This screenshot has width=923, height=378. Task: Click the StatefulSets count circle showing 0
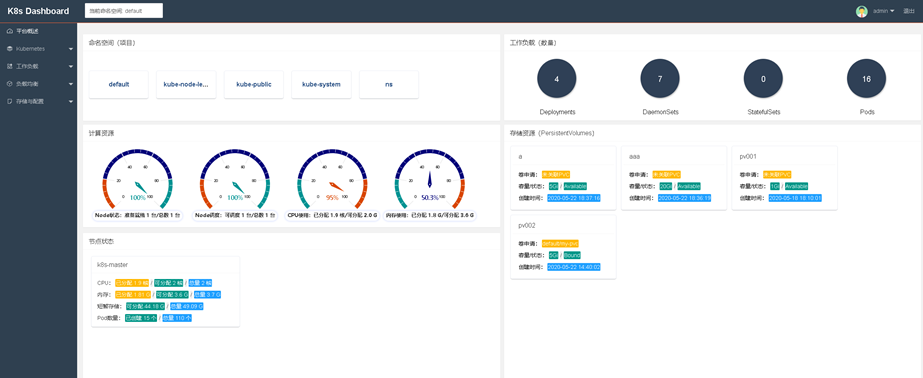point(763,79)
